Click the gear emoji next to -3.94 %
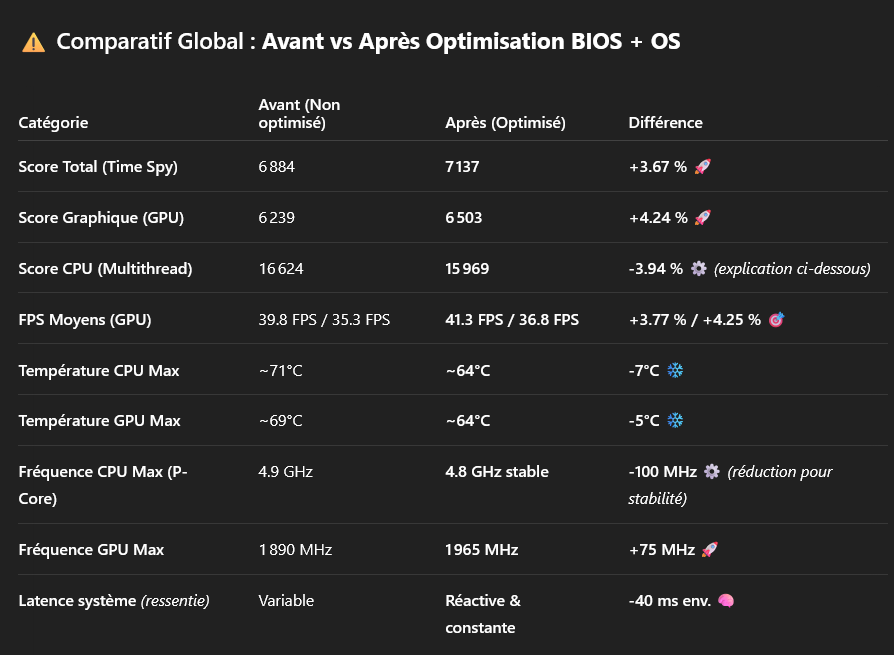The width and height of the screenshot is (894, 655). (x=698, y=268)
